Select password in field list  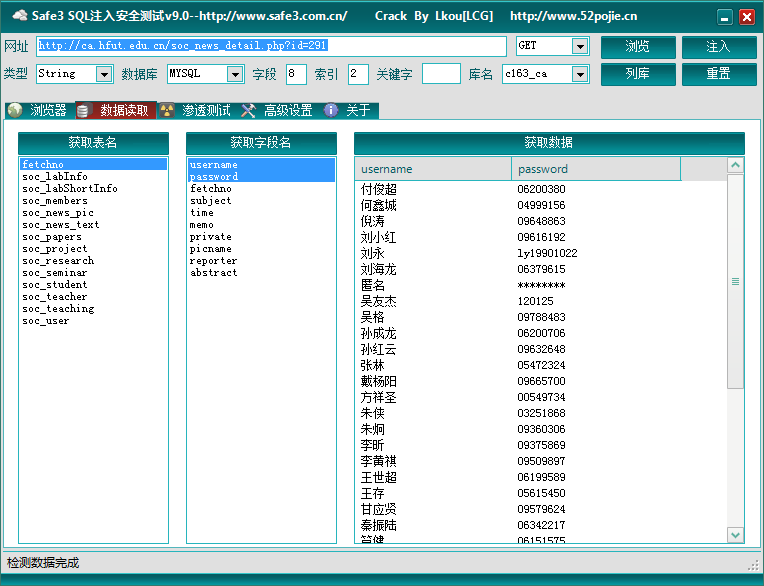[261, 176]
